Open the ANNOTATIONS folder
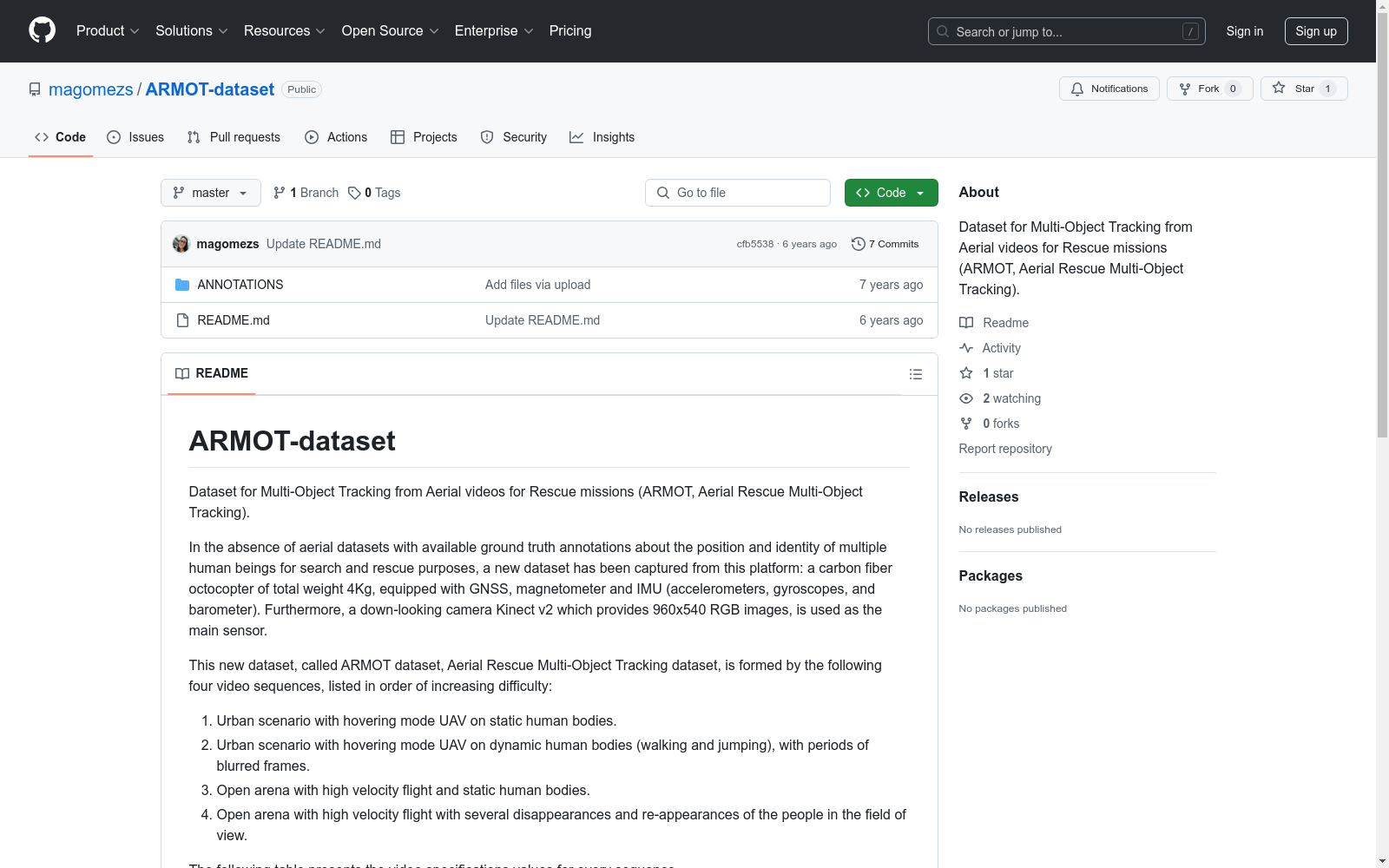Screen dimensions: 1389x868 (240, 285)
